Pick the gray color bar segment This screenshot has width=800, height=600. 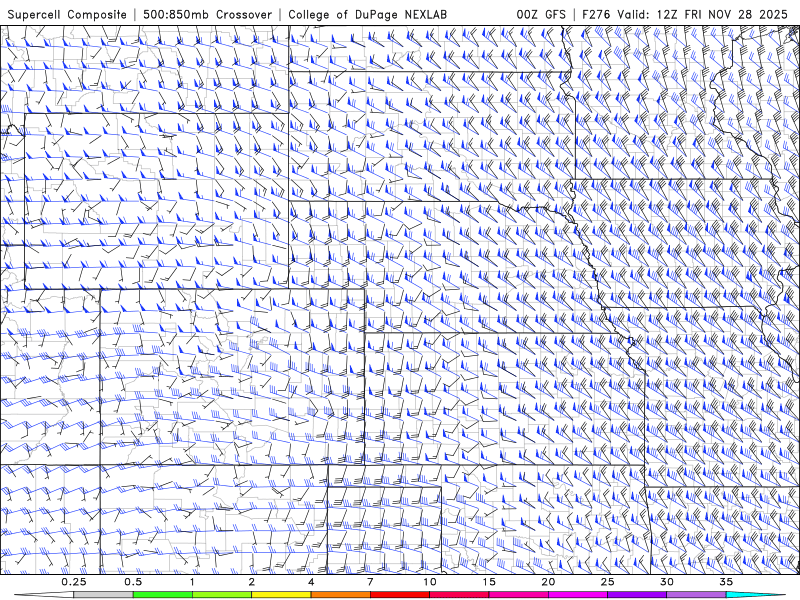coord(104,595)
